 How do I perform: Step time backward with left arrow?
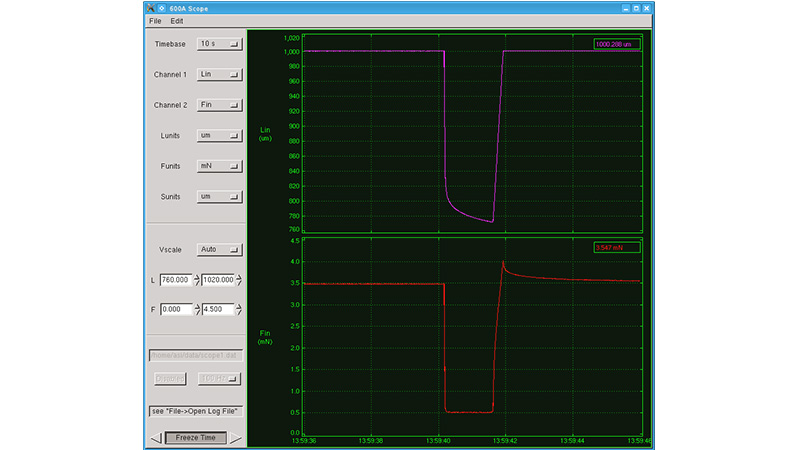pyautogui.click(x=156, y=438)
